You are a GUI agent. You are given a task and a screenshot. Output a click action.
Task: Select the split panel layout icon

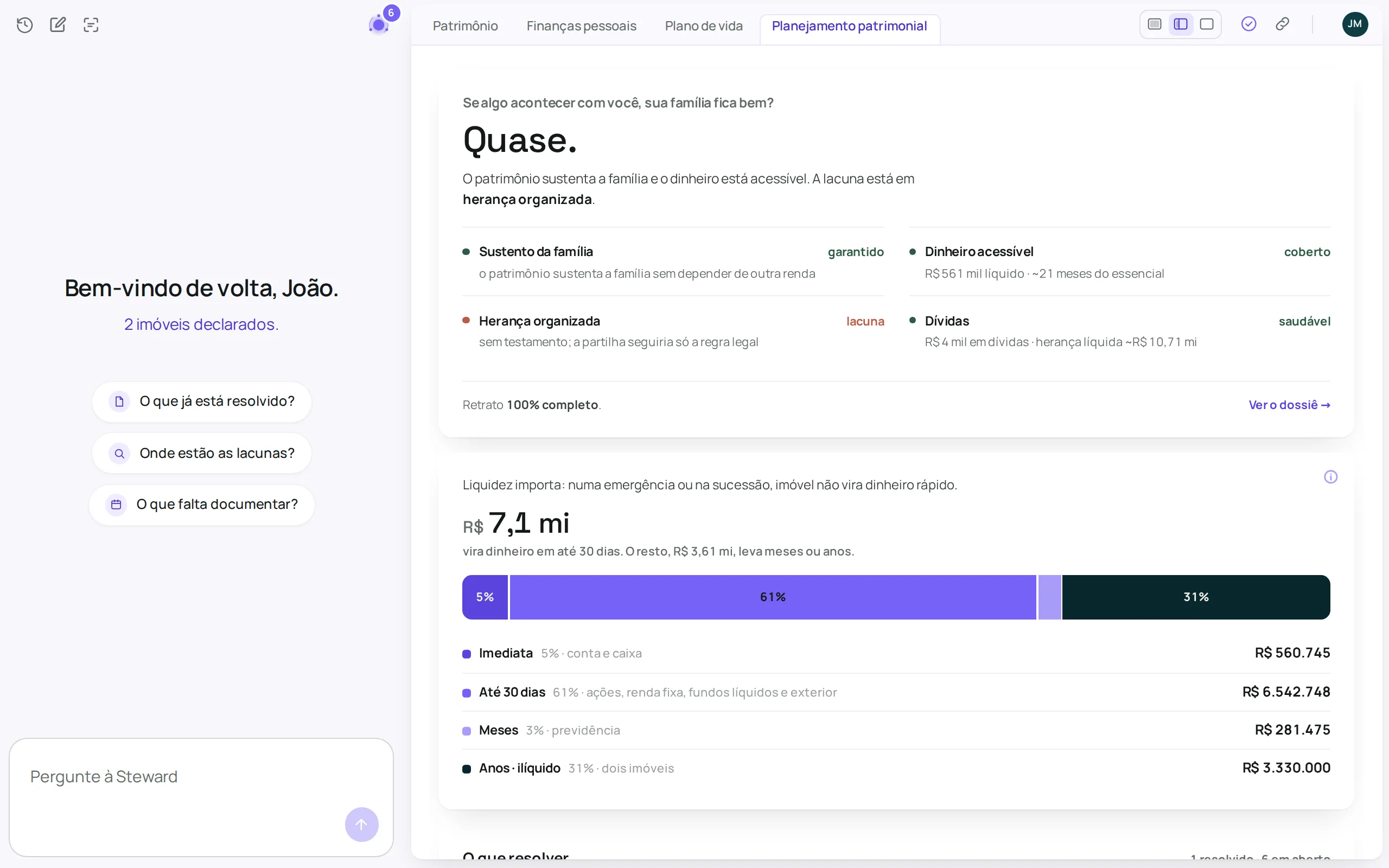[x=1181, y=24]
